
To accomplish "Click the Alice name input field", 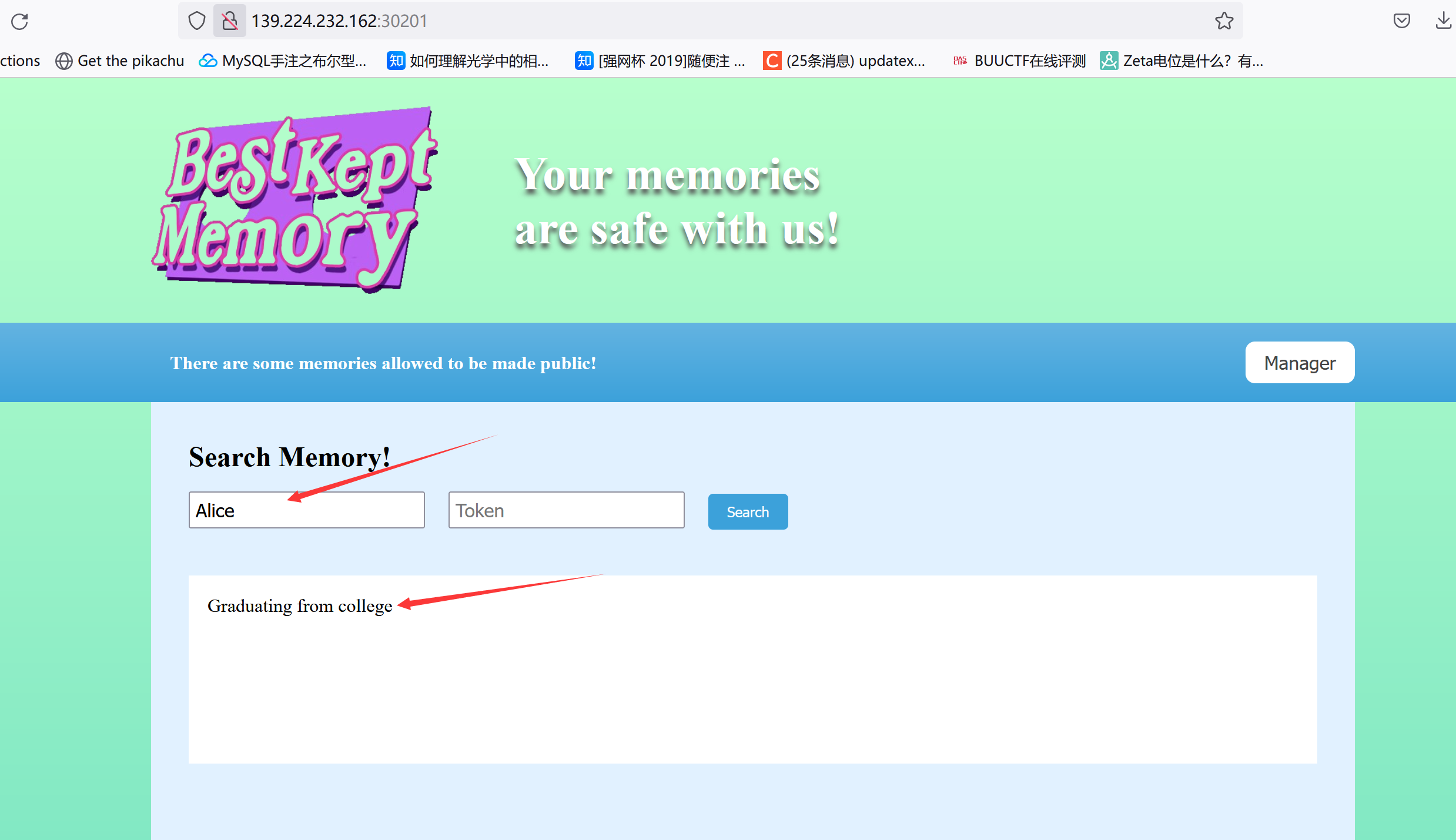I will pyautogui.click(x=306, y=511).
